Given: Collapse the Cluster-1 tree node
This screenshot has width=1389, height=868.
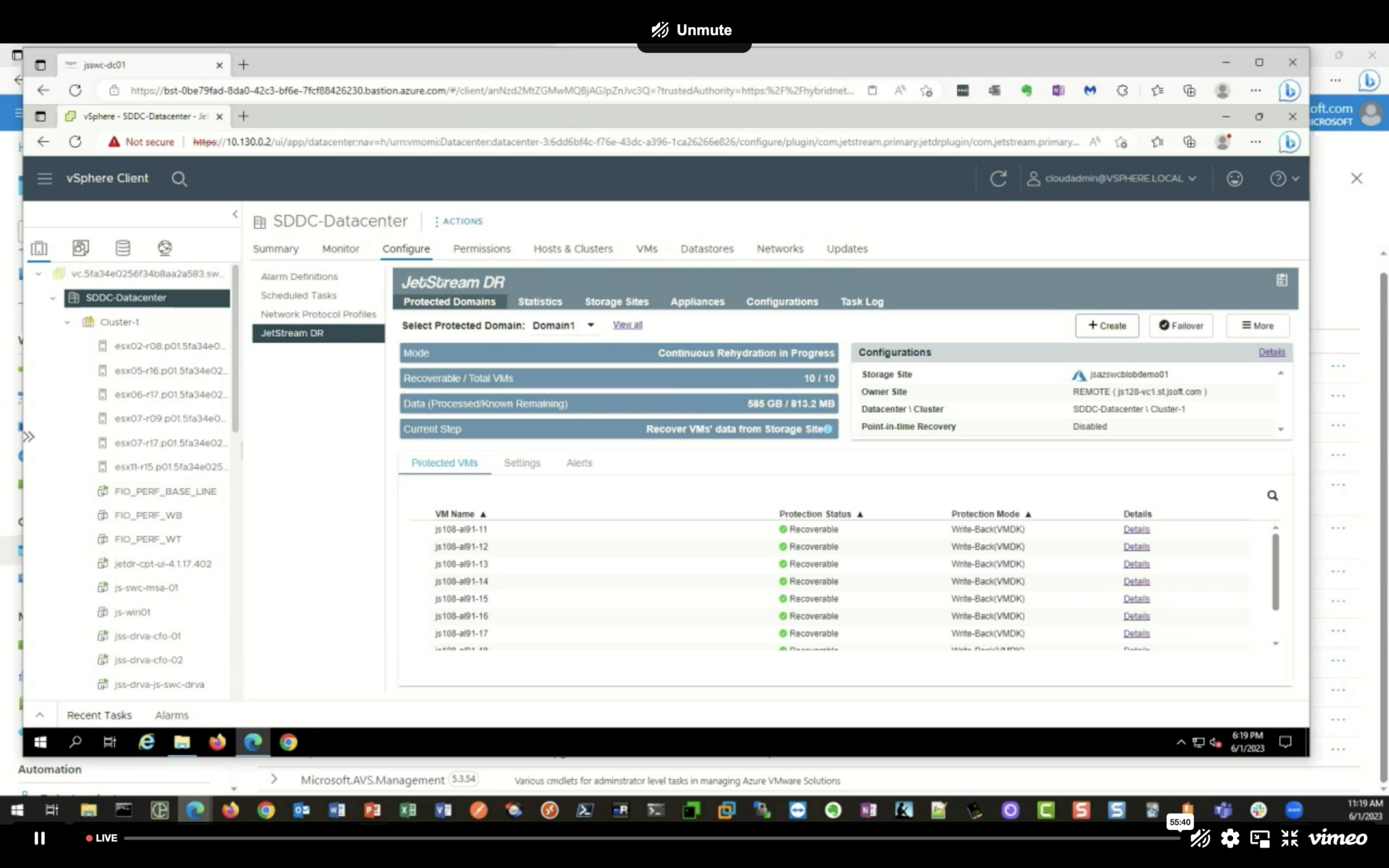Looking at the screenshot, I should click(x=67, y=322).
